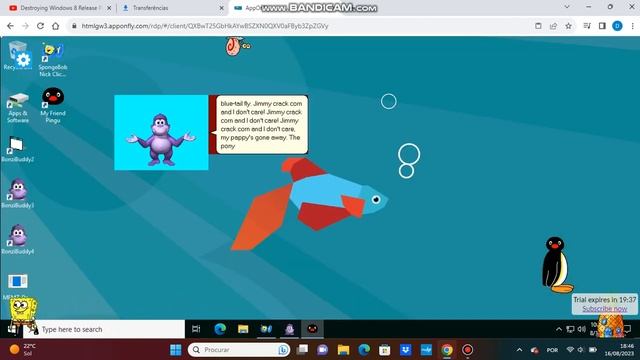Open host Wi-Fi quick settings
The image size is (640, 360).
(x=570, y=350)
